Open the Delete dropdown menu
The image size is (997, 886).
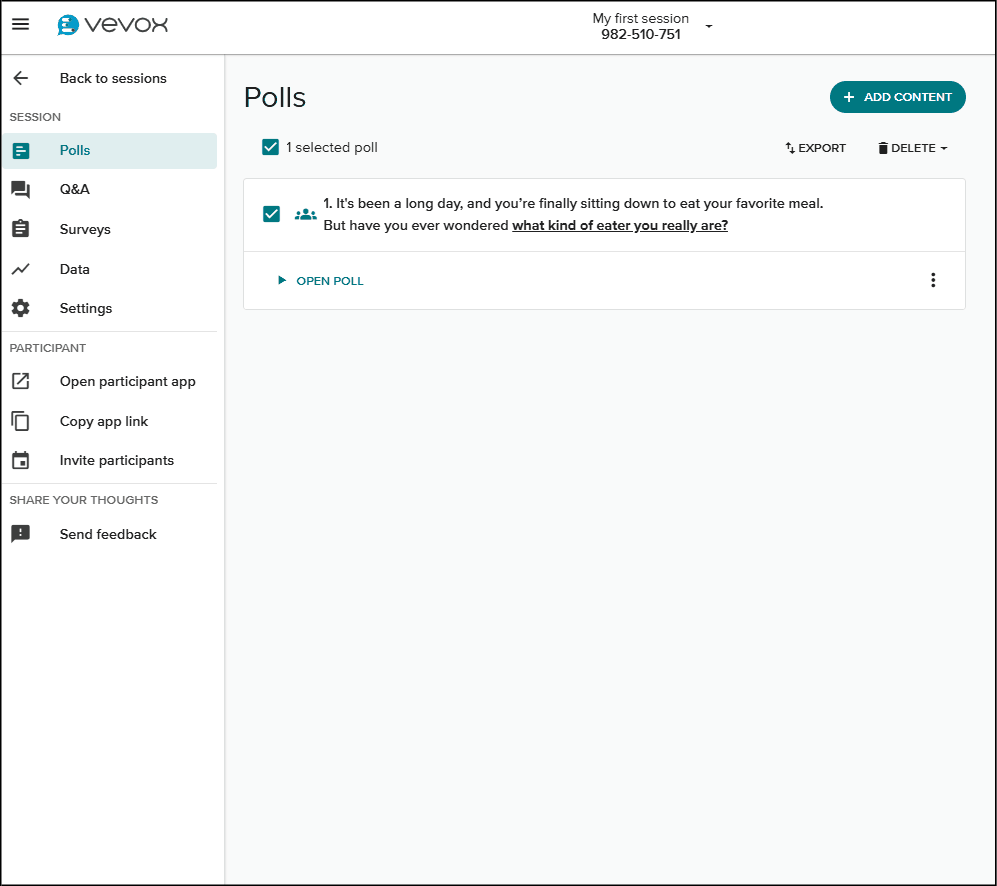[x=912, y=148]
